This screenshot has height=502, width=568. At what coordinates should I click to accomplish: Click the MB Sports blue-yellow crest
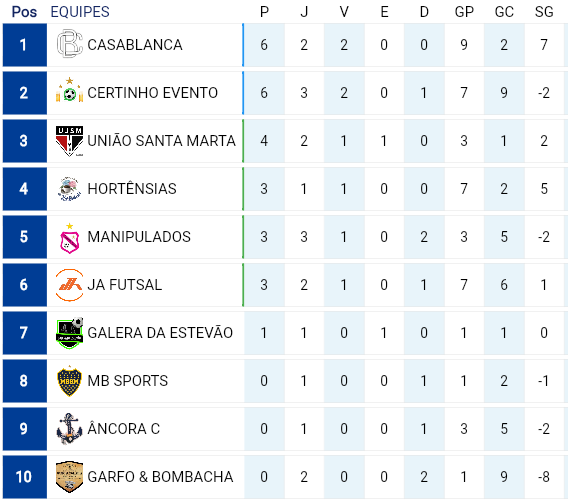(x=70, y=381)
